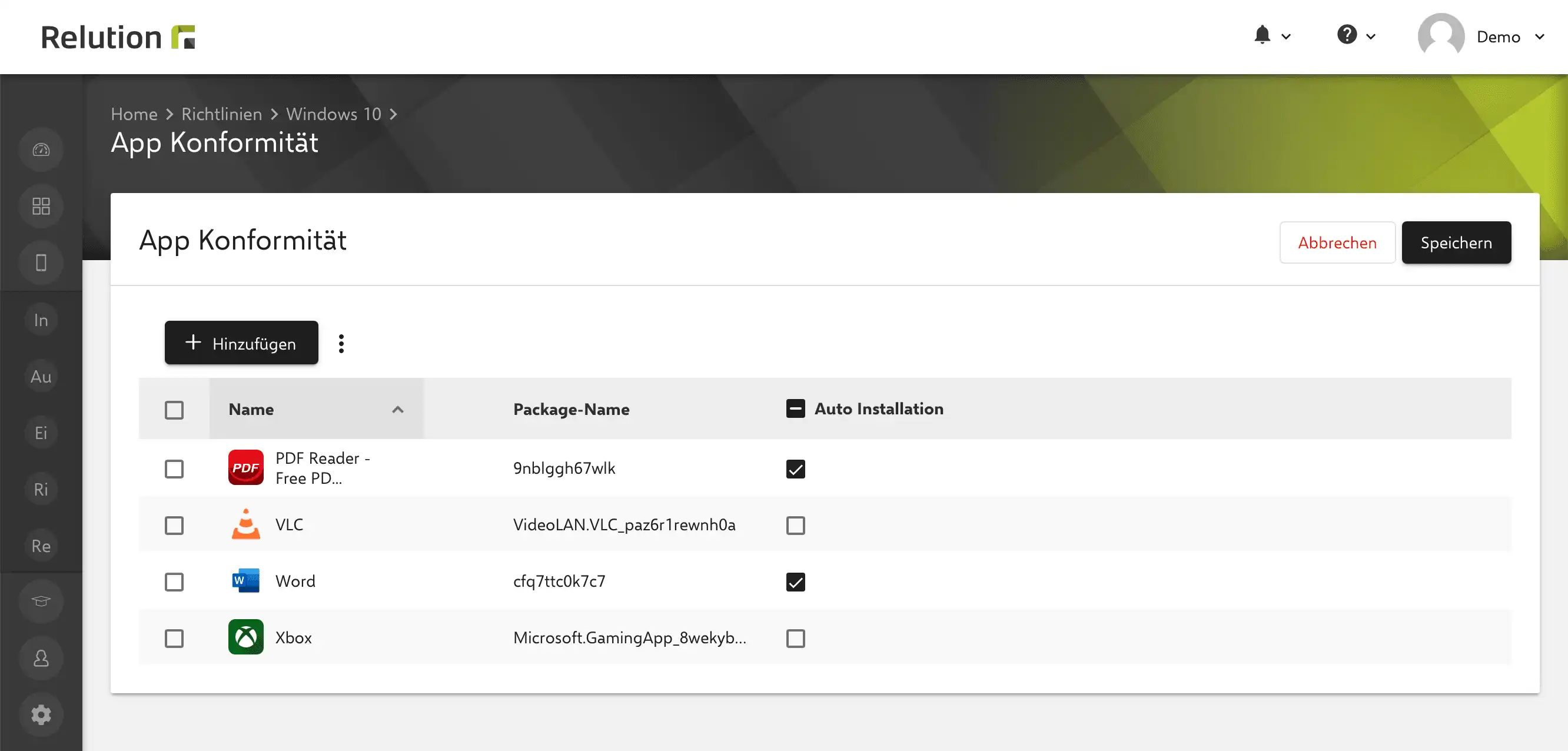Image resolution: width=1568 pixels, height=751 pixels.
Task: Open the three-dot more options menu
Action: pos(341,344)
